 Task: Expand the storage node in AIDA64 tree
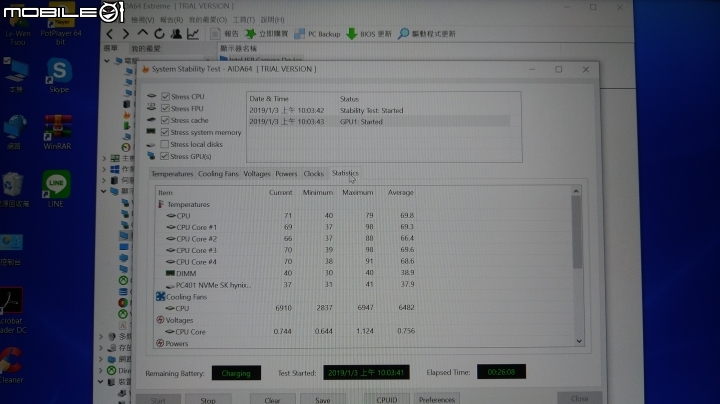coord(101,348)
